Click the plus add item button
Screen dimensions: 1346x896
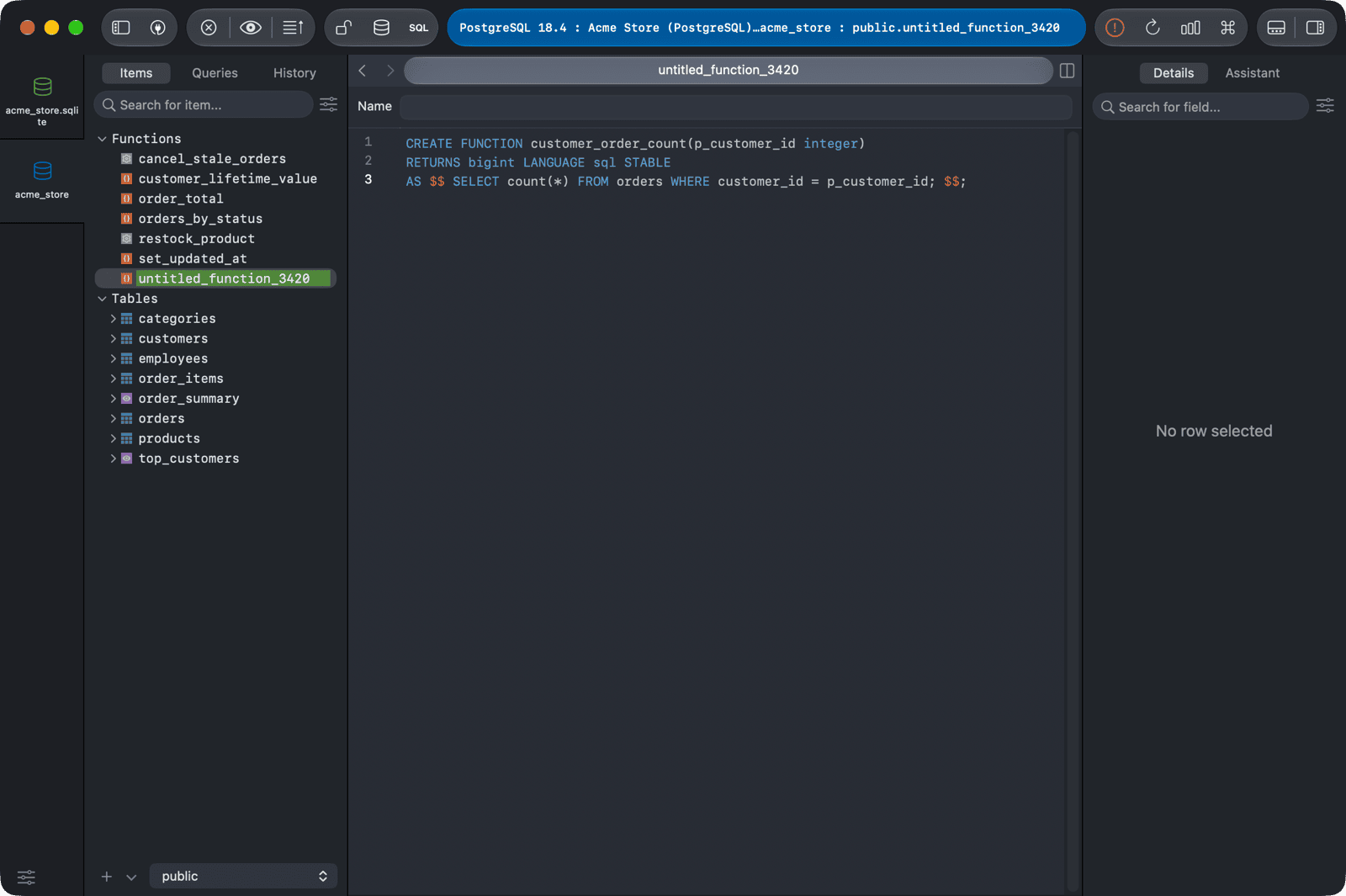click(x=107, y=877)
